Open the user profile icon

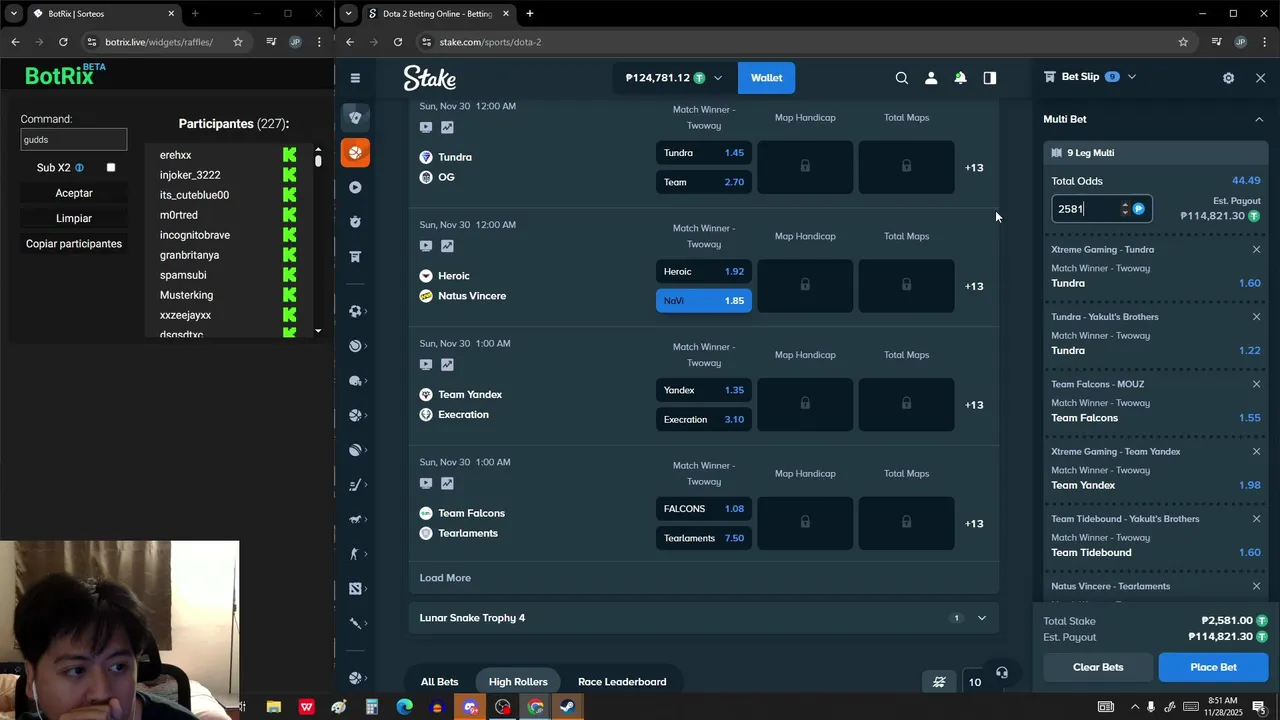931,78
